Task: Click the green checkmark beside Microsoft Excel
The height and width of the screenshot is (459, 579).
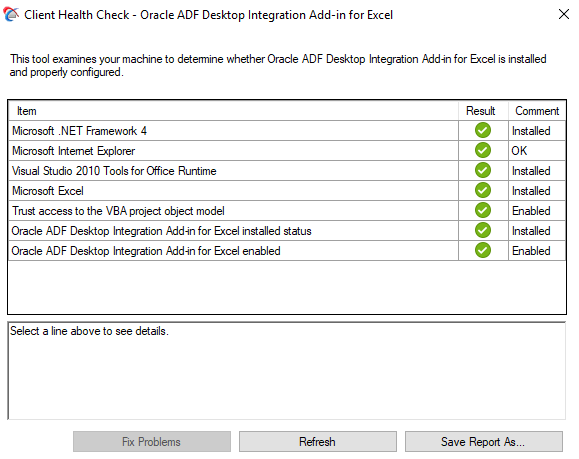Action: (x=483, y=190)
